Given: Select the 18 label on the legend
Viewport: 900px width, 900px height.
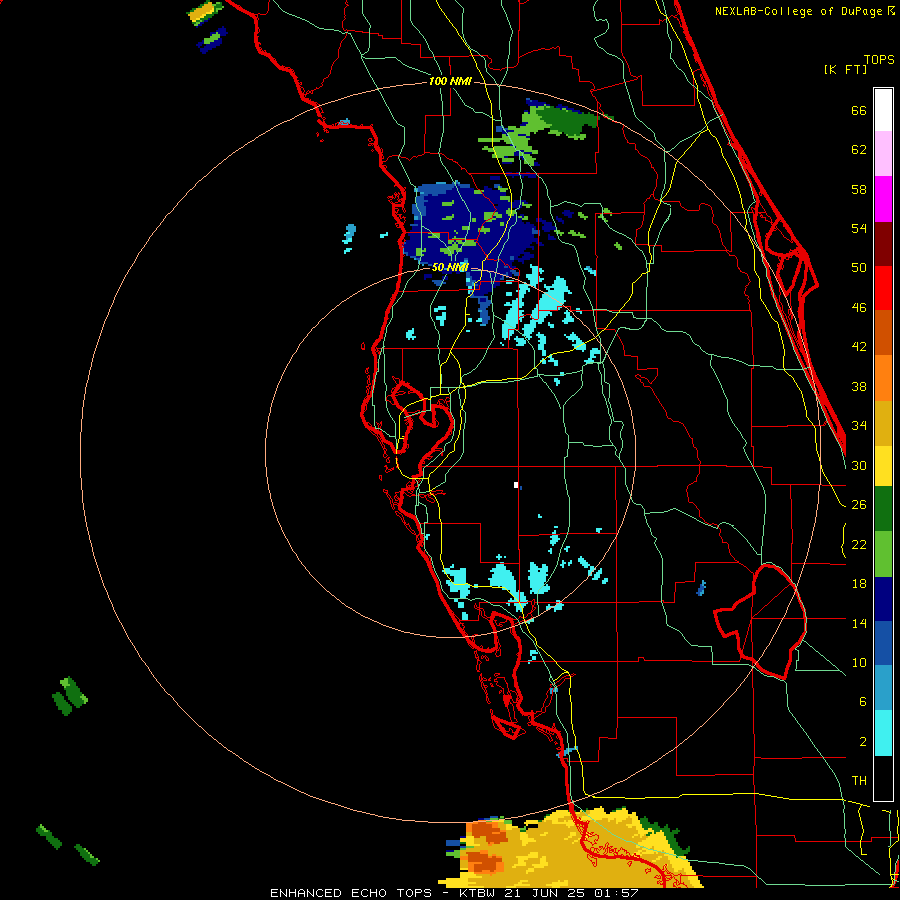Looking at the screenshot, I should pos(859,584).
